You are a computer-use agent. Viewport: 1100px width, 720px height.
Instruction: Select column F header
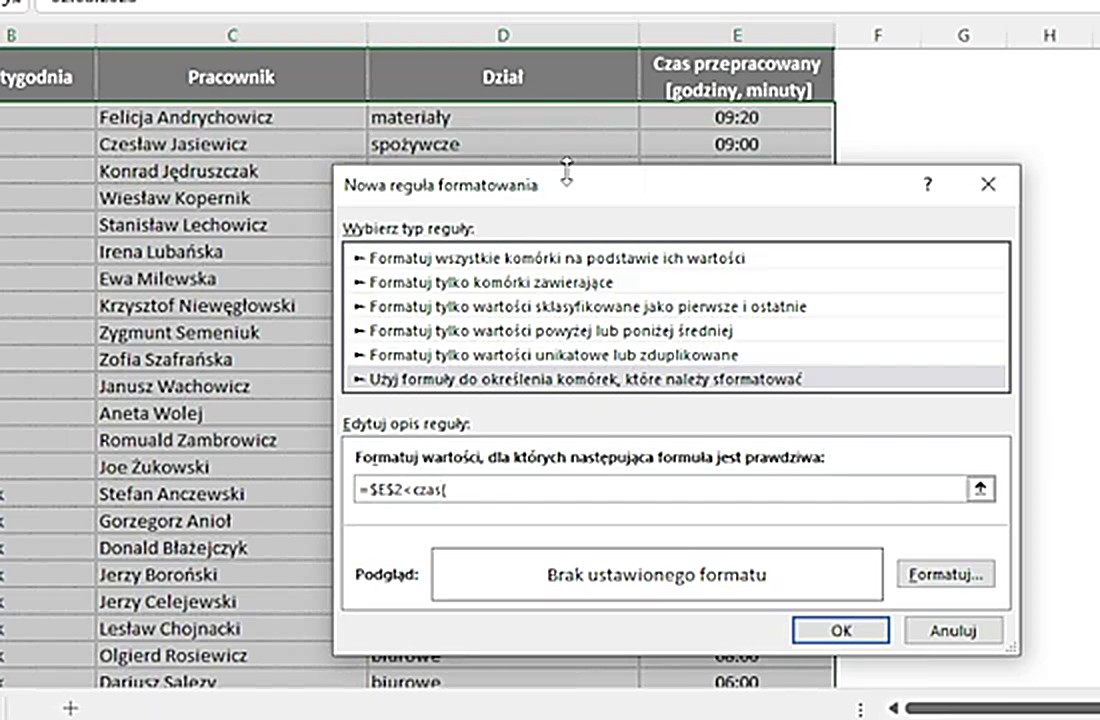[x=877, y=35]
